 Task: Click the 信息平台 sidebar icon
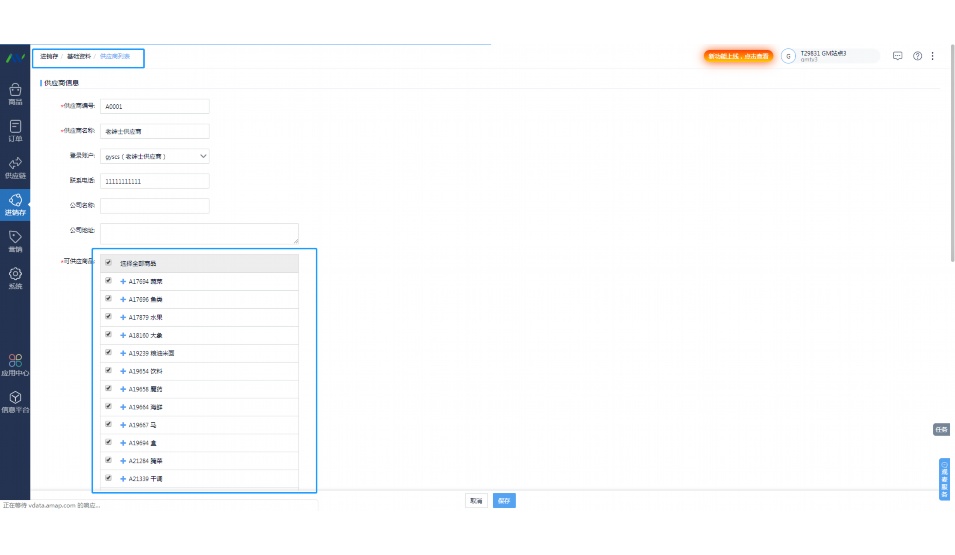15,401
